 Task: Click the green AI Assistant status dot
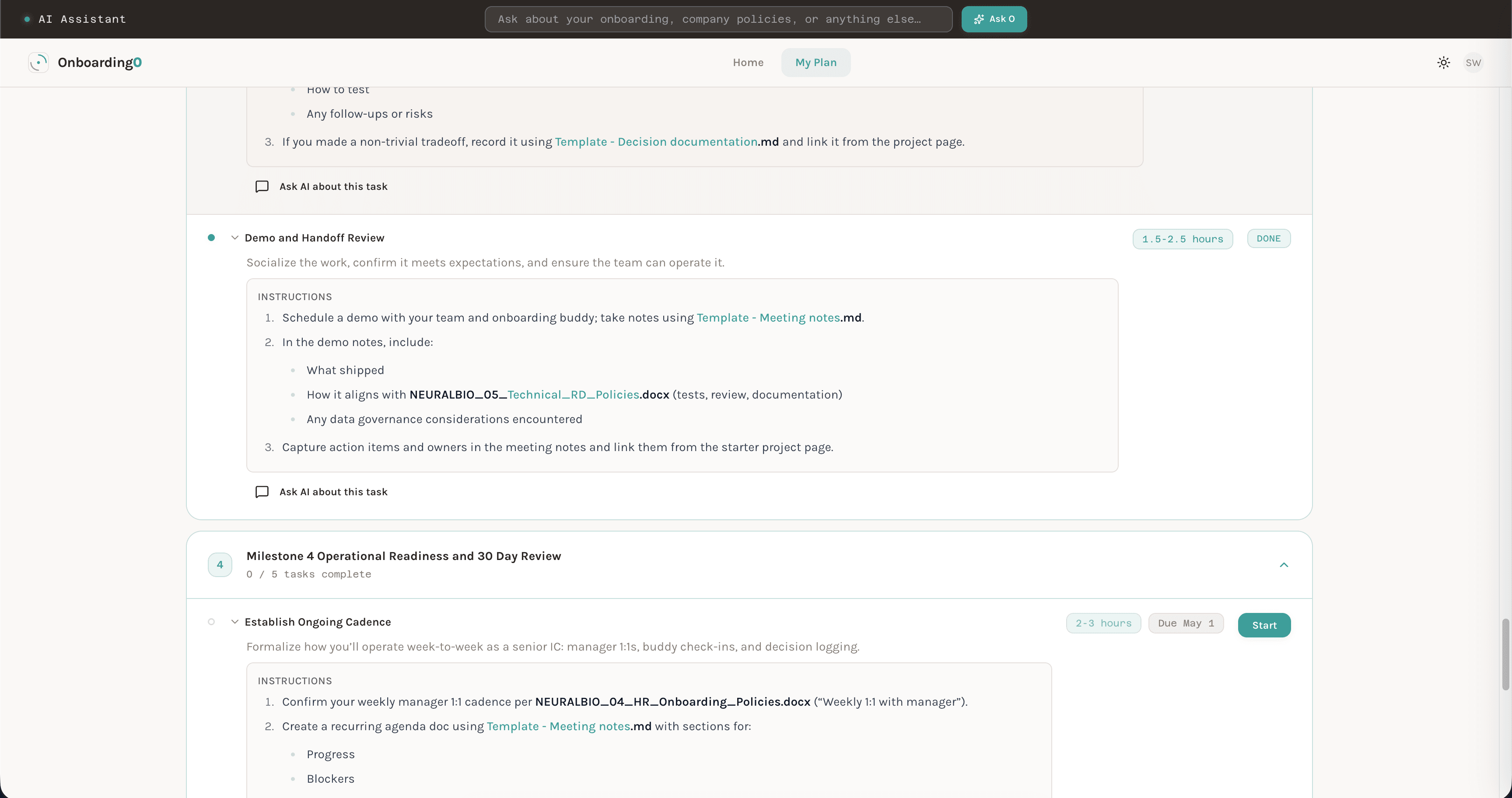26,19
